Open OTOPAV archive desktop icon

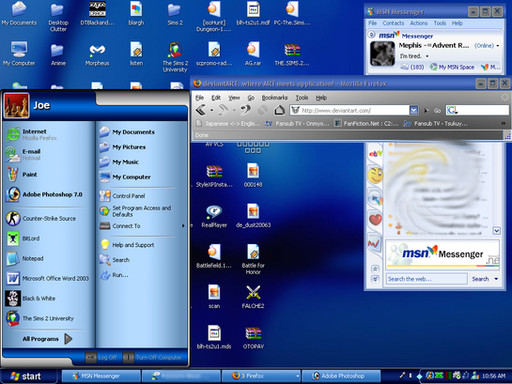(x=253, y=338)
